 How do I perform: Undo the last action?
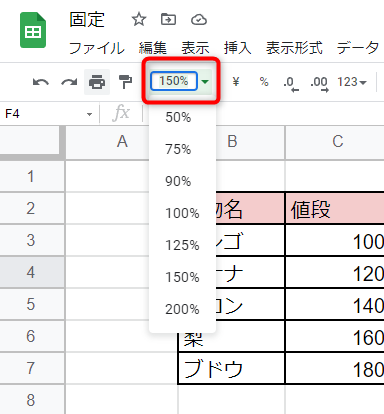(41, 82)
